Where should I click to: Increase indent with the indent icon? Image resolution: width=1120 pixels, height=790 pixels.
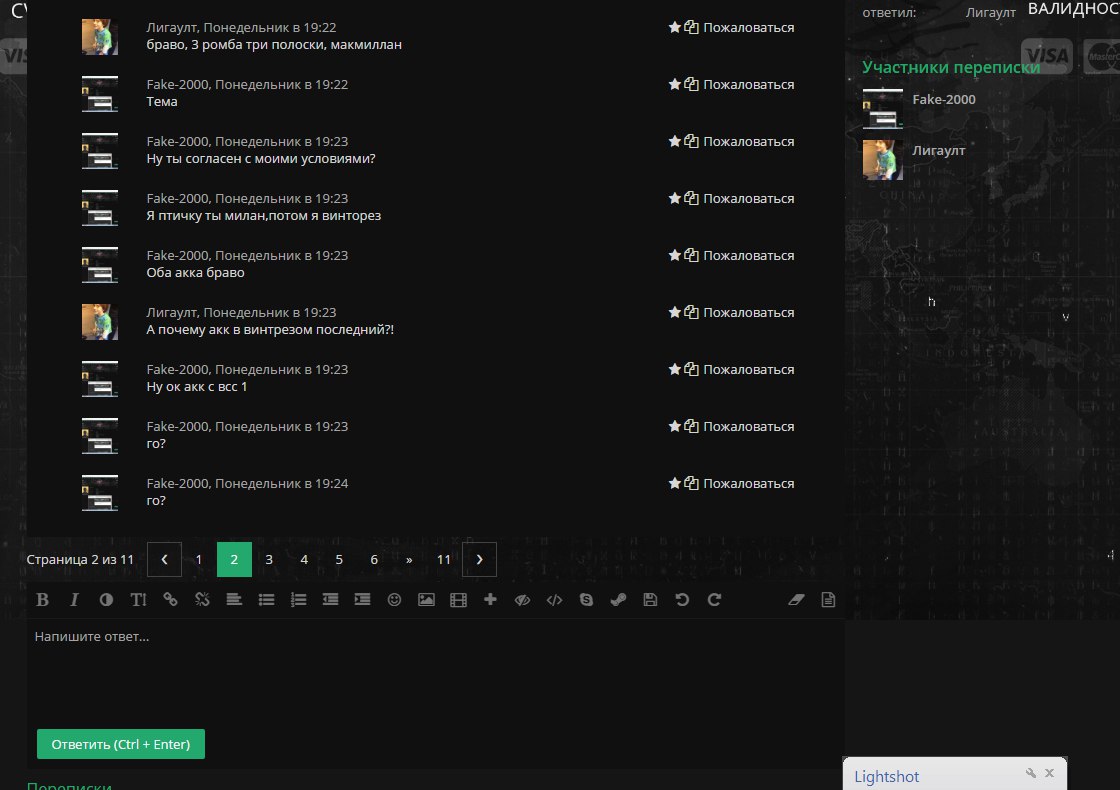(362, 600)
